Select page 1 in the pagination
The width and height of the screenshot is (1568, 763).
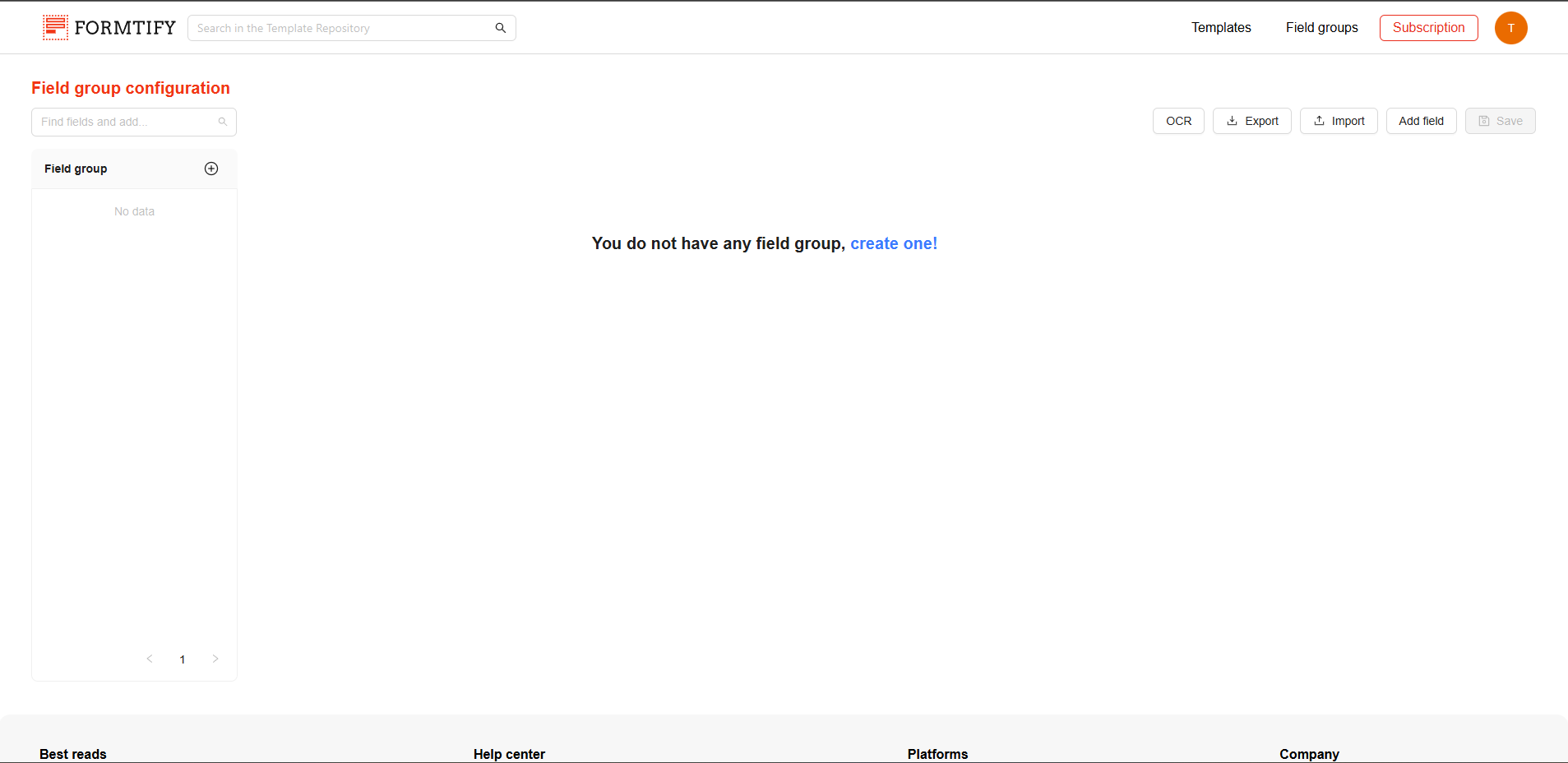[x=183, y=659]
